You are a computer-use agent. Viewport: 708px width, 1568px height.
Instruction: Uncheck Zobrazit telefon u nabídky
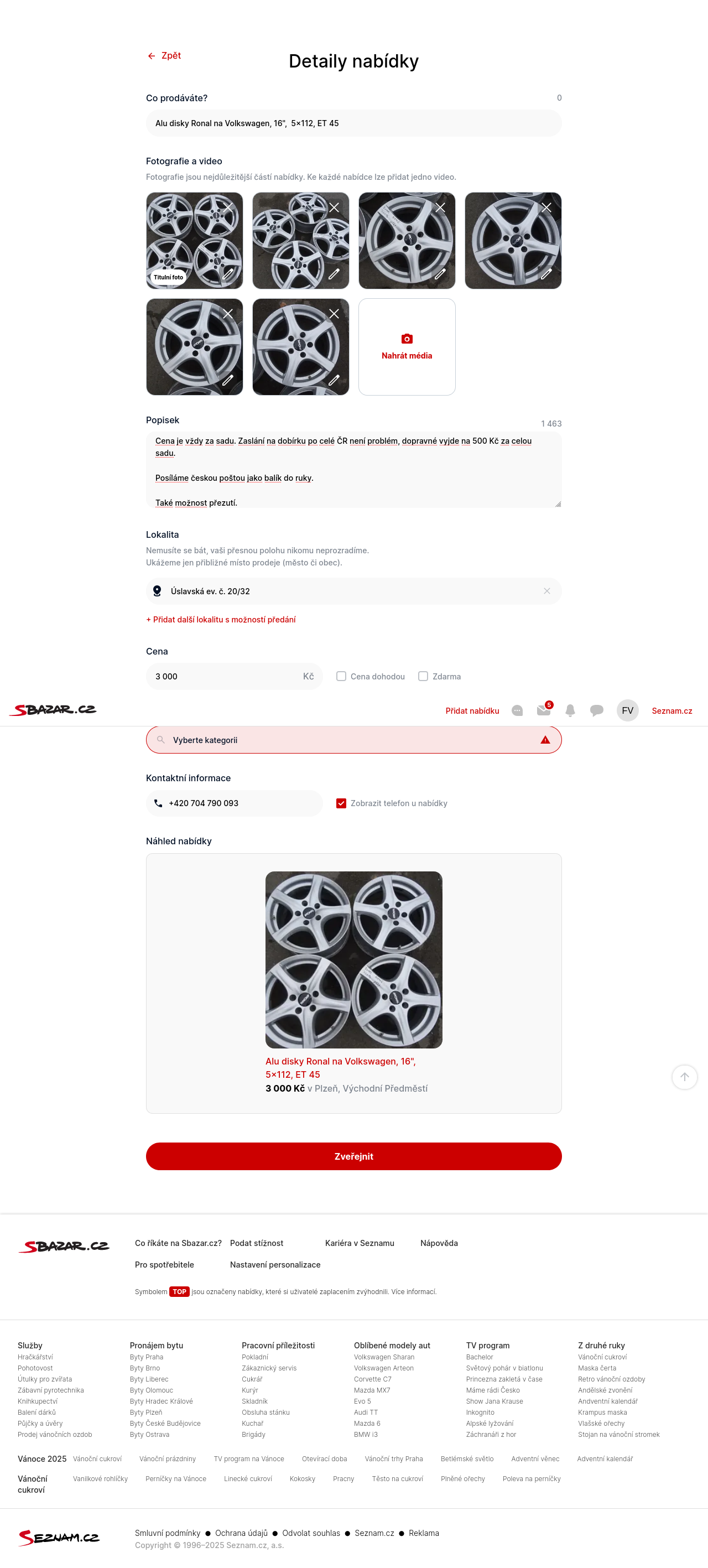click(341, 803)
